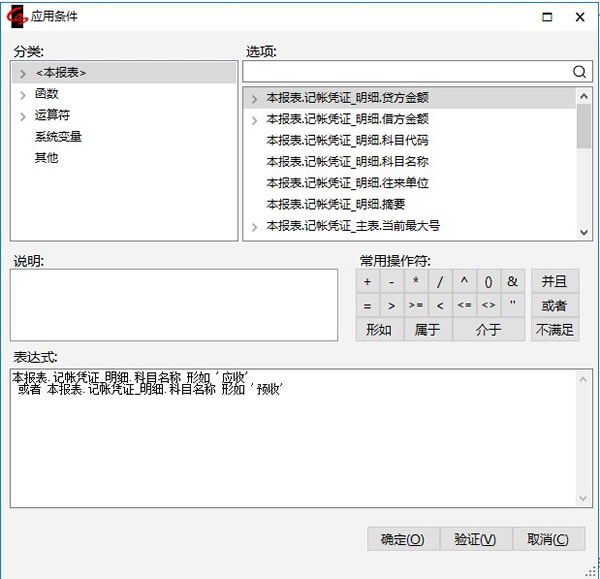The width and height of the screenshot is (600, 579).
Task: Insert the 并且 (and) operator
Action: [x=554, y=282]
